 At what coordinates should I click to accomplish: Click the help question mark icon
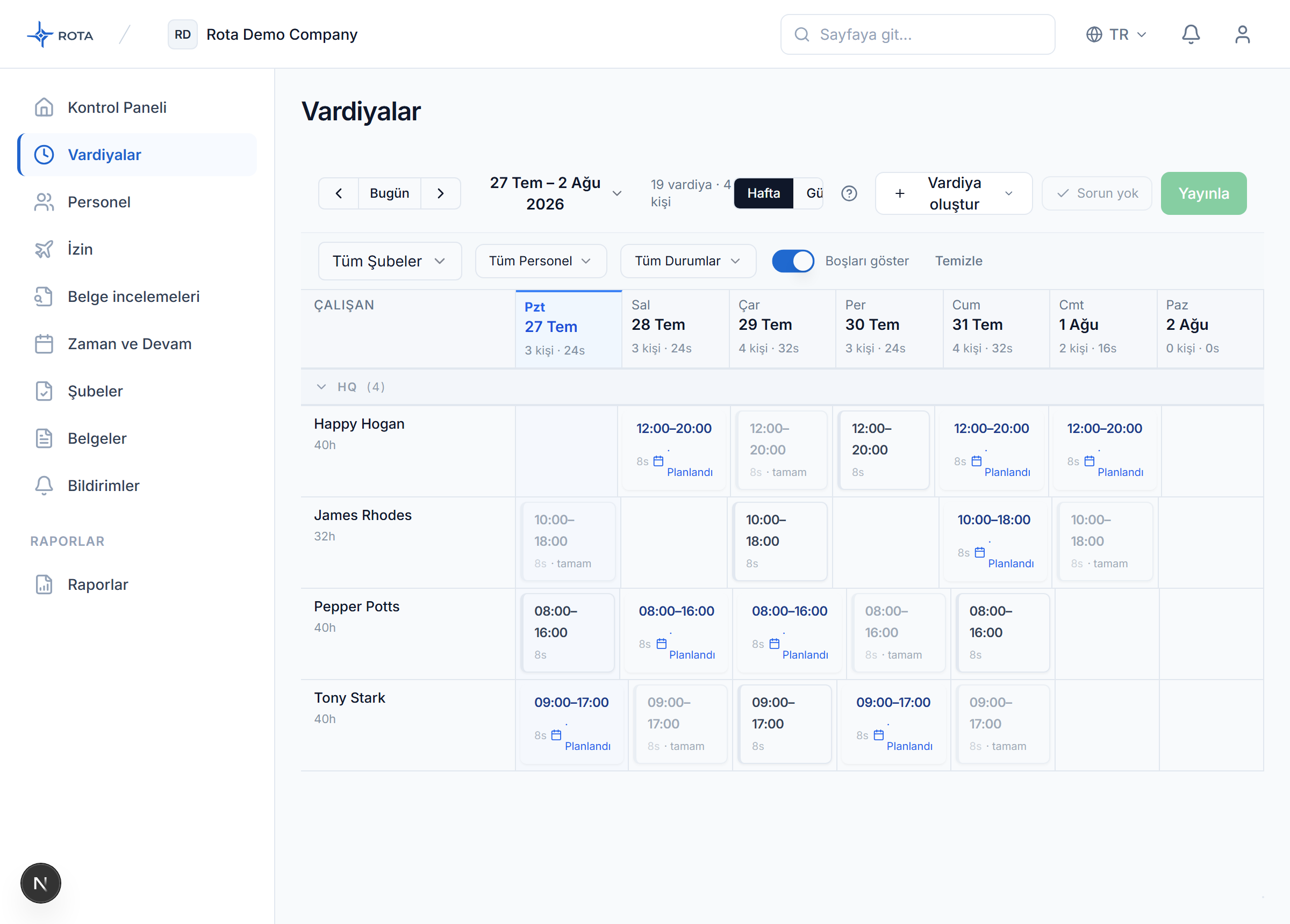(x=849, y=193)
